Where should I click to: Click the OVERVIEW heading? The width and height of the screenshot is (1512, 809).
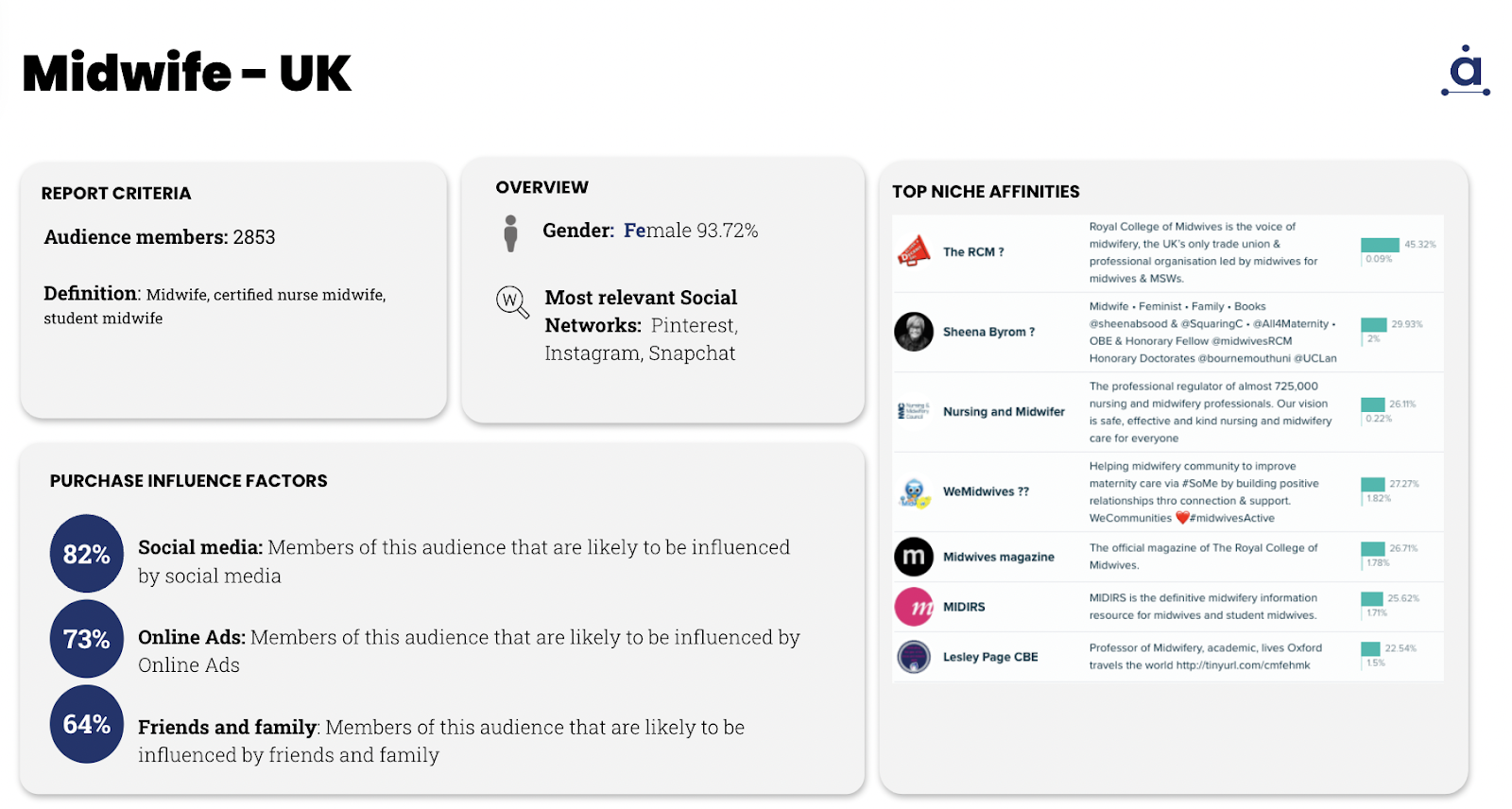point(541,188)
